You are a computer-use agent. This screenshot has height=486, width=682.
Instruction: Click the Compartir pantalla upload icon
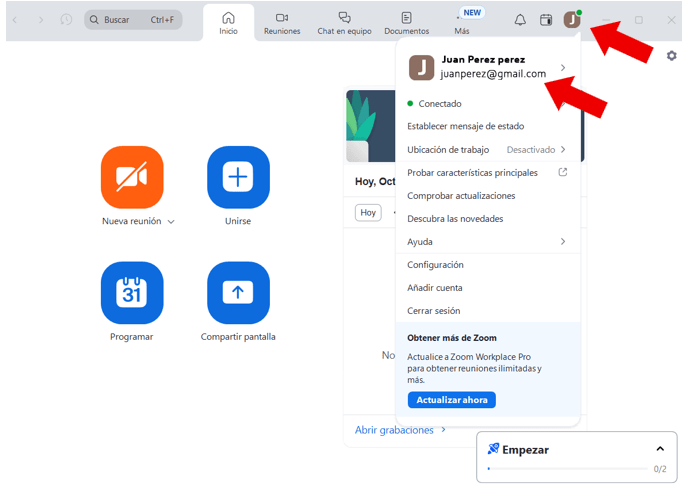[x=238, y=292]
